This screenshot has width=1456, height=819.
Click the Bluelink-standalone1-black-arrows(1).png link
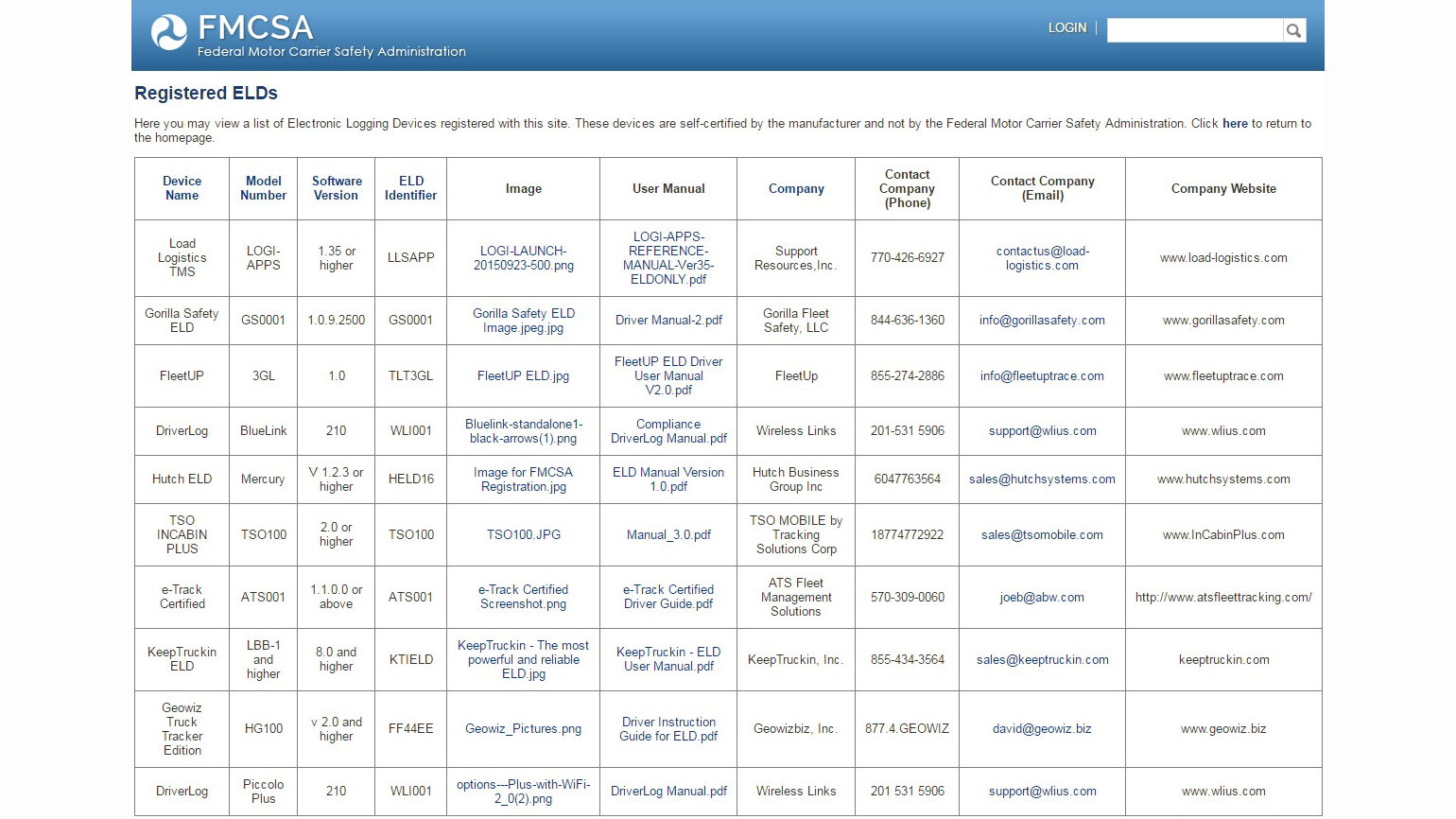tap(523, 431)
